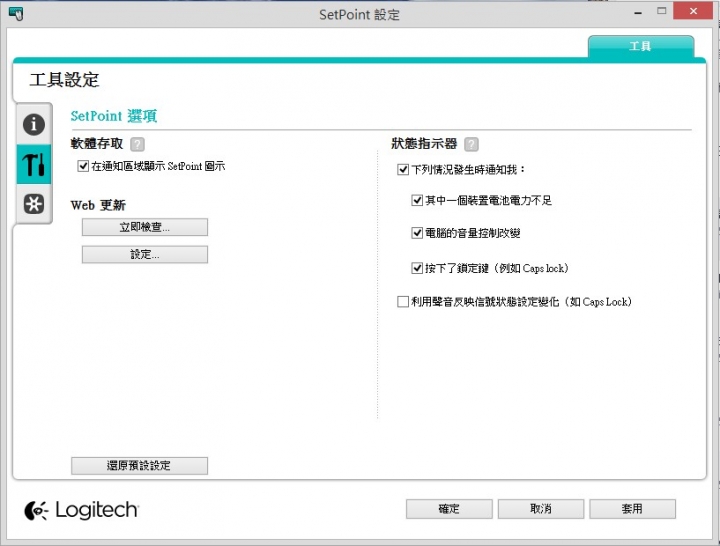This screenshot has height=546, width=720.
Task: Confirm with the 確定 button
Action: [449, 509]
